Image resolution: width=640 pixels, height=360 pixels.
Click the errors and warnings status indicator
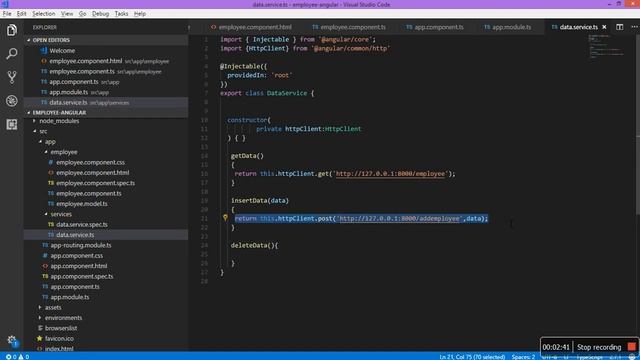17,357
